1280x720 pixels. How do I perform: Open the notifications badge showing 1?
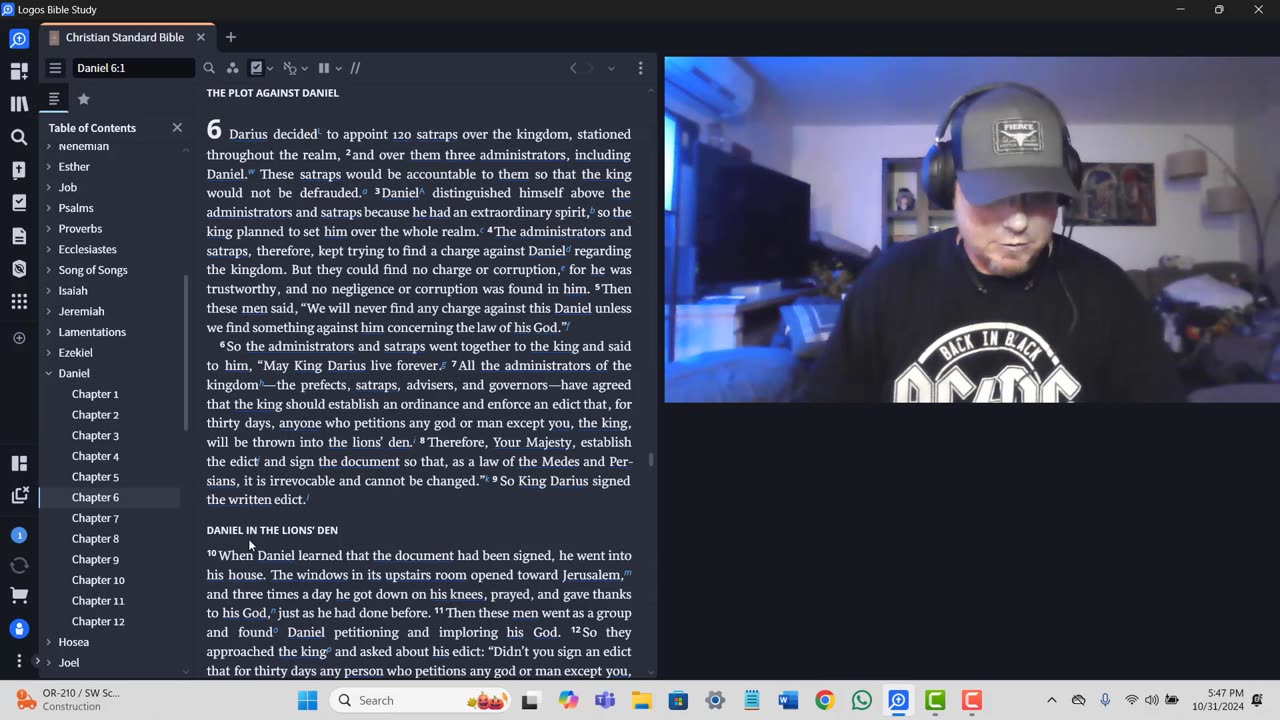click(19, 536)
